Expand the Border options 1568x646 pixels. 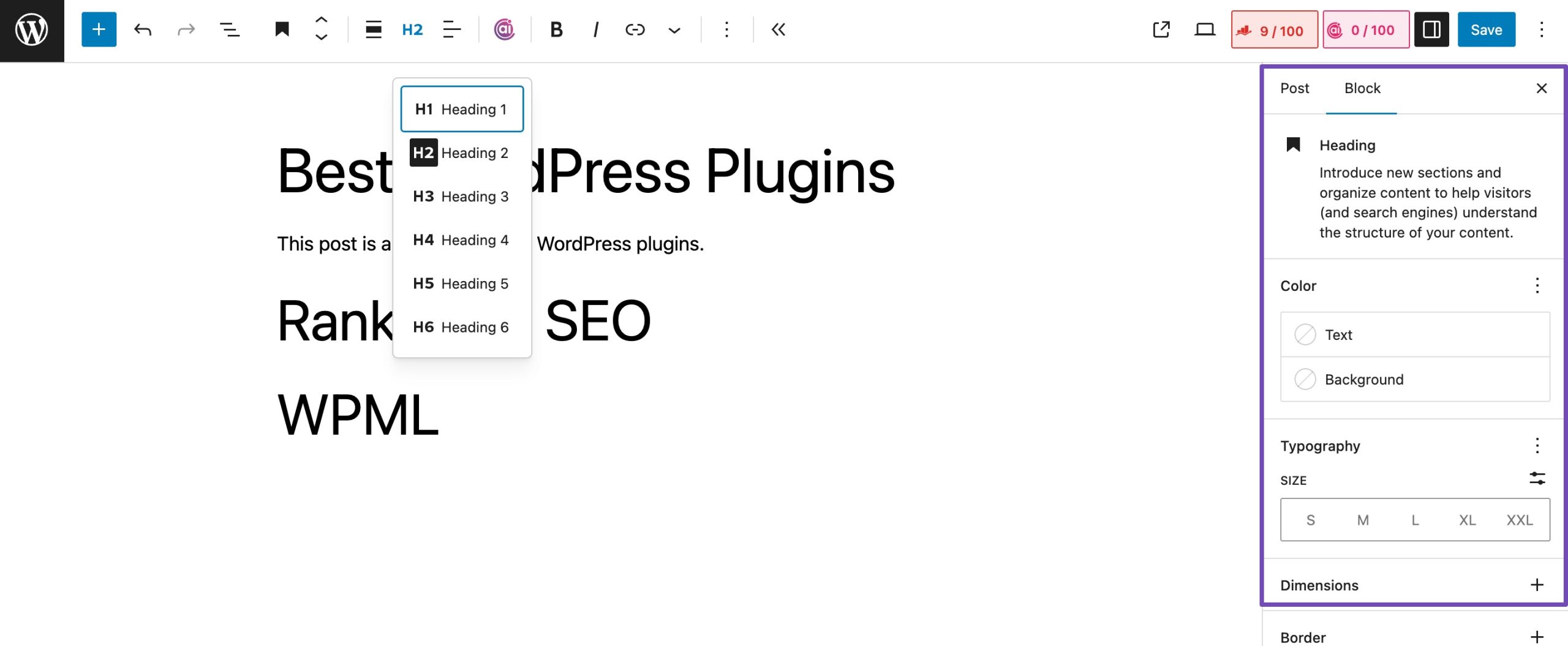[x=1537, y=637]
